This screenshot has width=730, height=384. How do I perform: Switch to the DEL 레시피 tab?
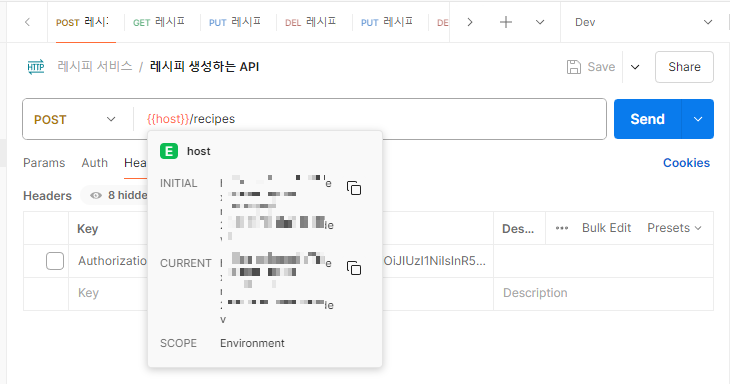[311, 22]
